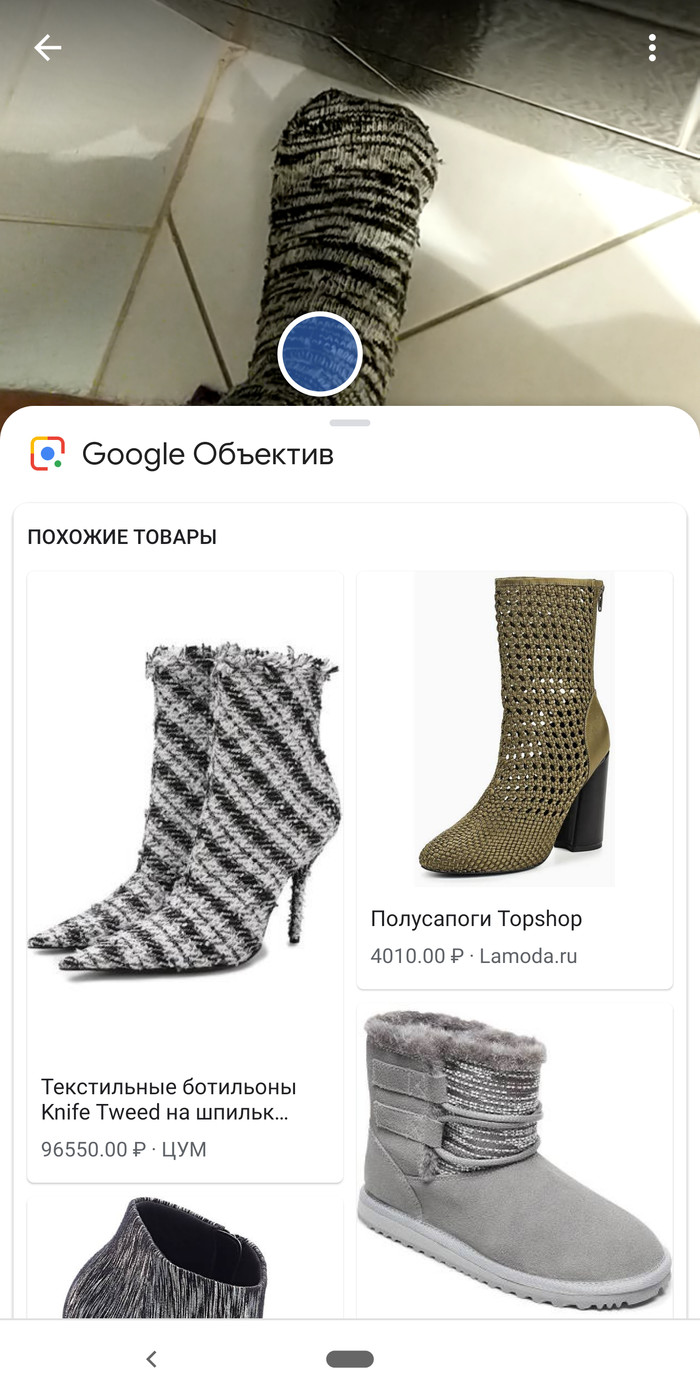The width and height of the screenshot is (700, 1400).
Task: Open the Полусапоги Topshop product title
Action: 476,919
